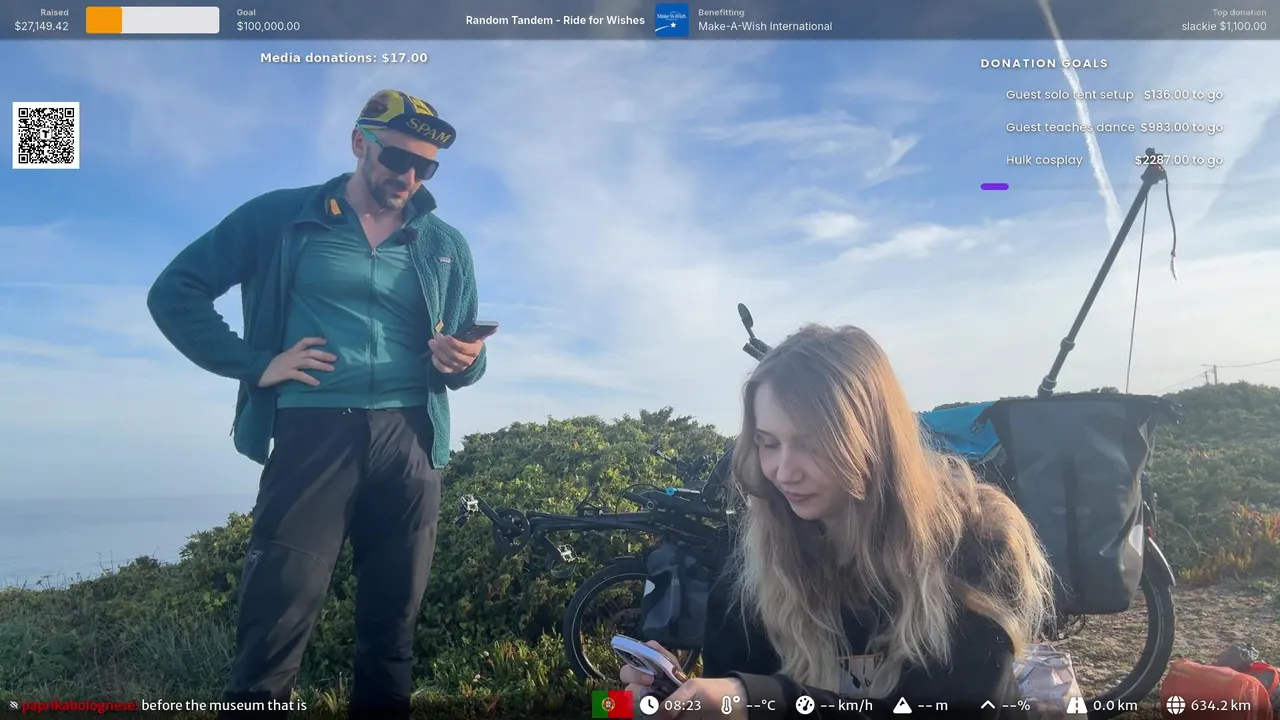Click the Make-A-Wish logo
Viewport: 1280px width, 720px height.
click(672, 20)
